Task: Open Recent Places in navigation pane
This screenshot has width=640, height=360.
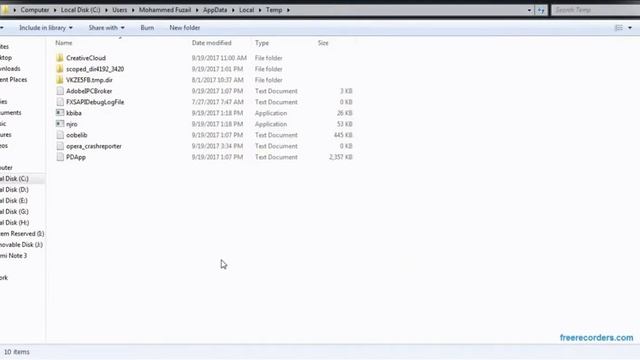Action: (13, 80)
